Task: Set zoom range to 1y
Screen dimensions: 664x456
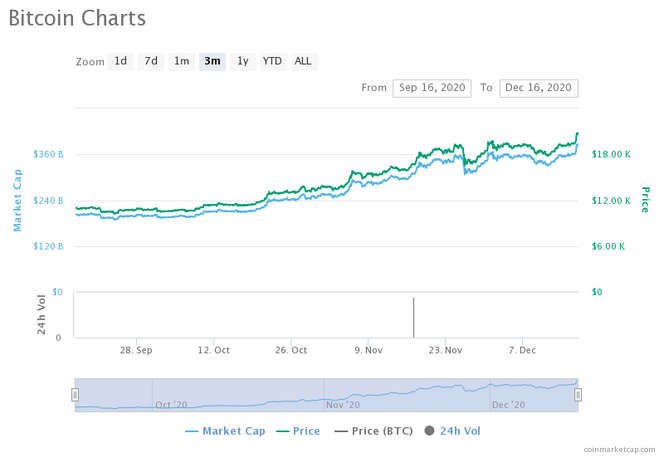Action: (x=243, y=61)
